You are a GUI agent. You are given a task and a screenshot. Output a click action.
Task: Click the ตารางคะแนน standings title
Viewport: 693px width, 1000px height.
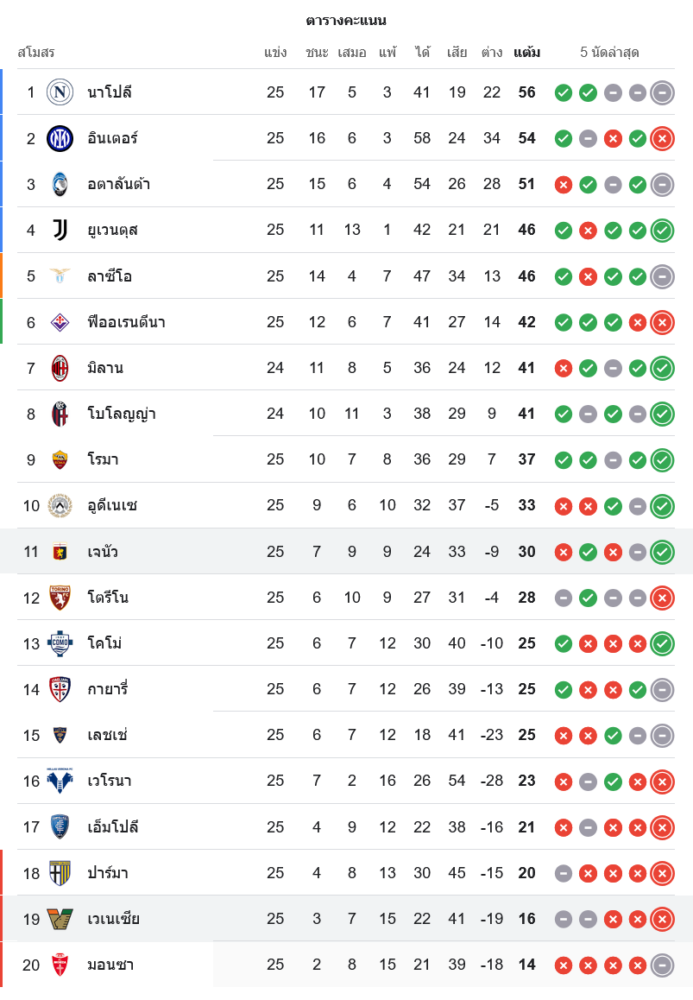click(x=346, y=20)
